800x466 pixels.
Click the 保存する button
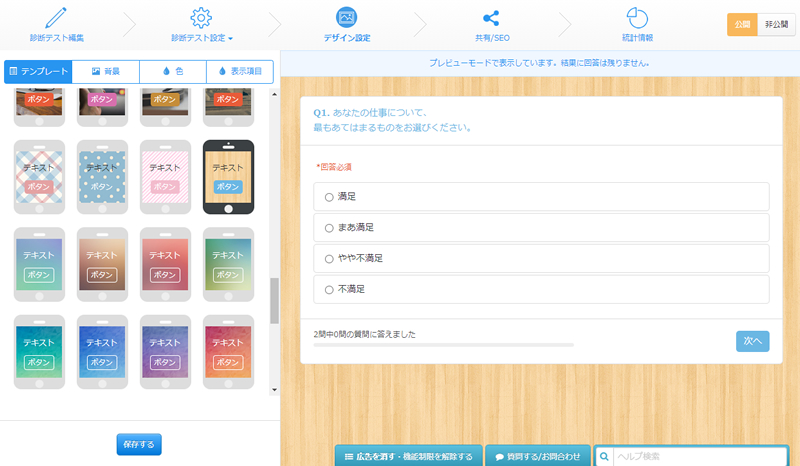[x=139, y=444]
